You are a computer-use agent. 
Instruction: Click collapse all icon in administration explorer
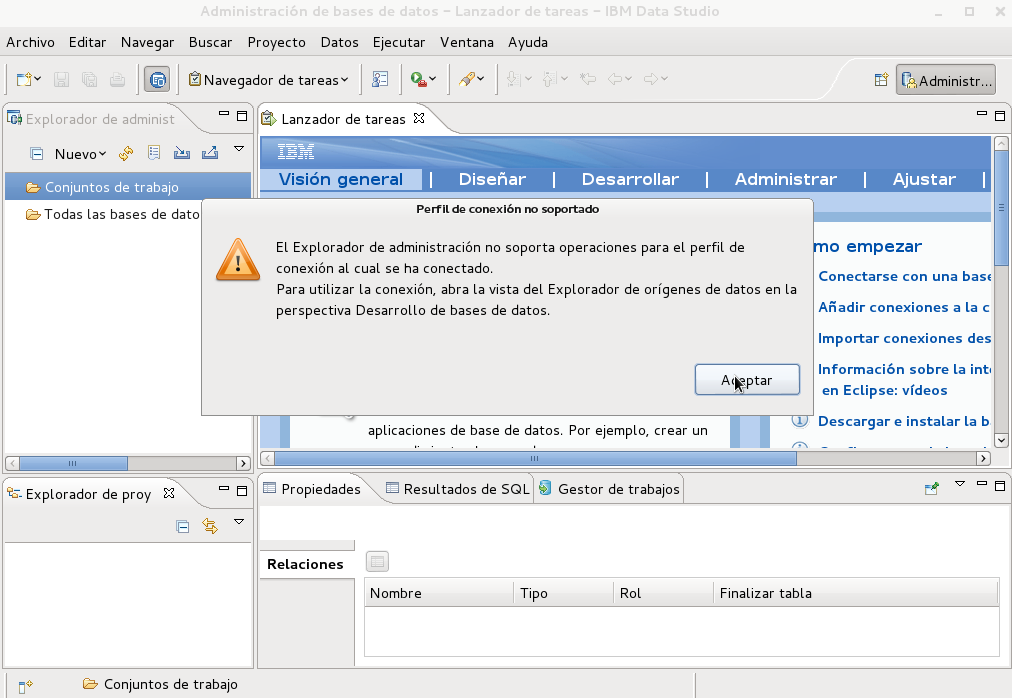(x=37, y=154)
